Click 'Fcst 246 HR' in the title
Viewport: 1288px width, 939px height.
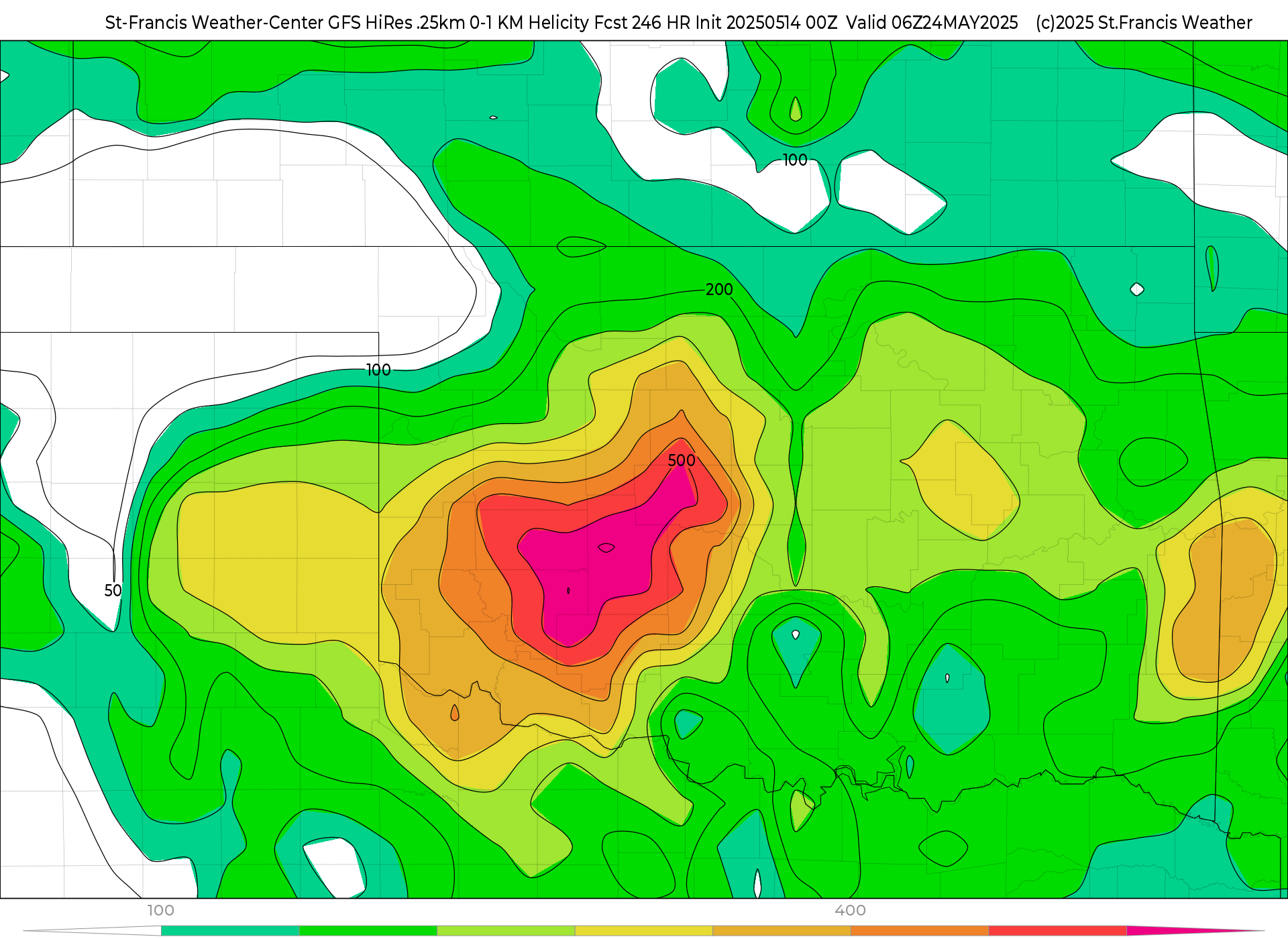(642, 23)
